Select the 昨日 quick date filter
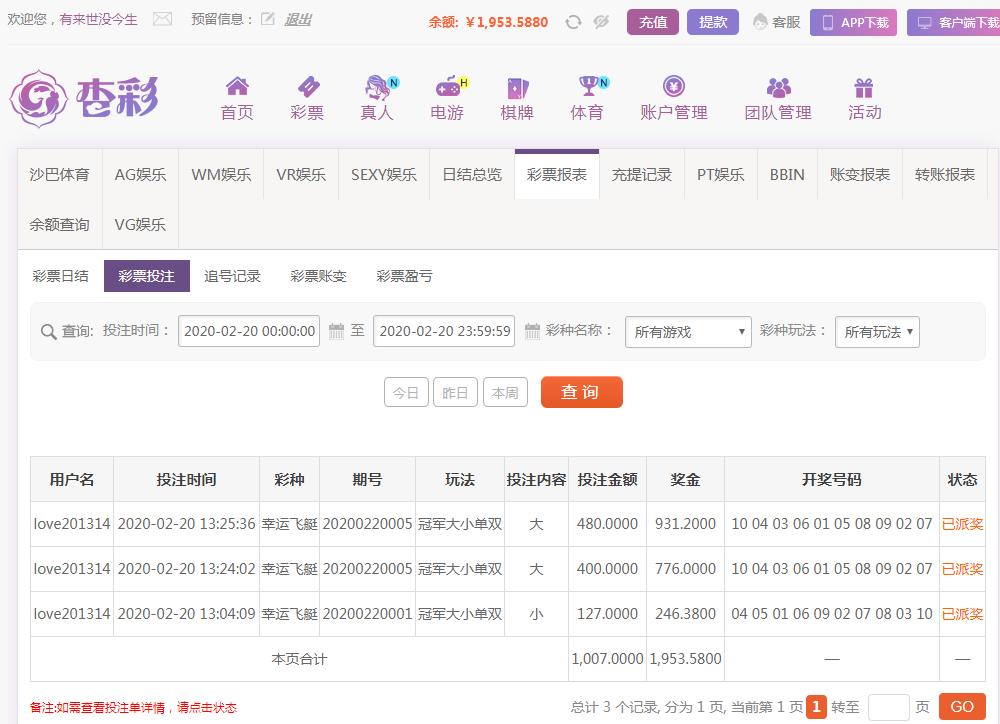This screenshot has height=724, width=1000. coord(455,393)
